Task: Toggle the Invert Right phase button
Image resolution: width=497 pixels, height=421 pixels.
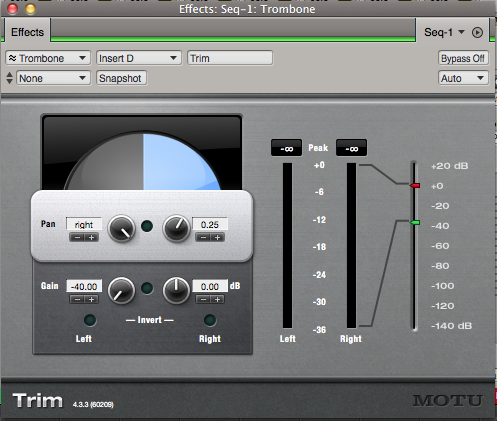Action: [210, 320]
